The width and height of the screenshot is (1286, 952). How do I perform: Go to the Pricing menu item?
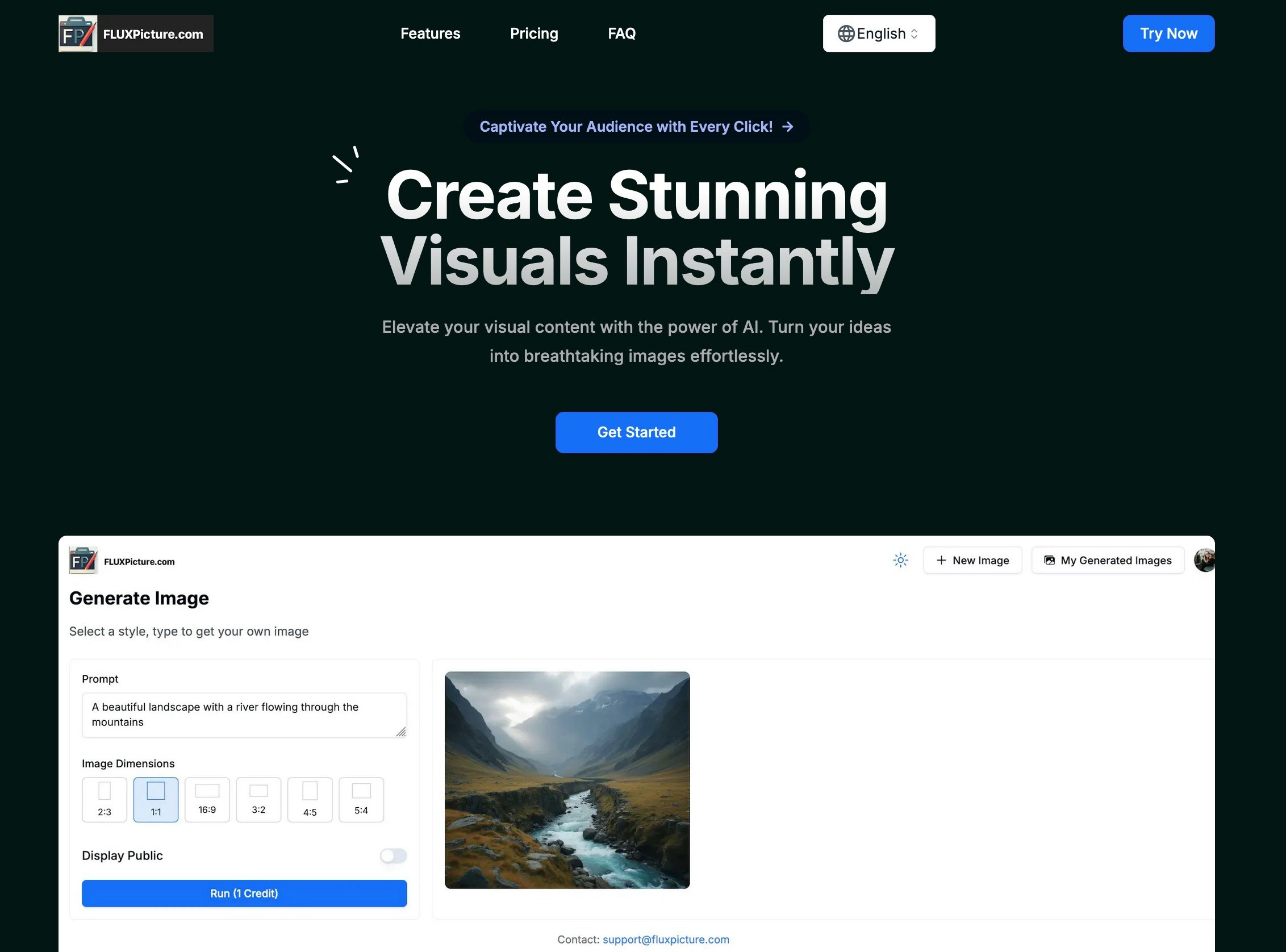[533, 34]
